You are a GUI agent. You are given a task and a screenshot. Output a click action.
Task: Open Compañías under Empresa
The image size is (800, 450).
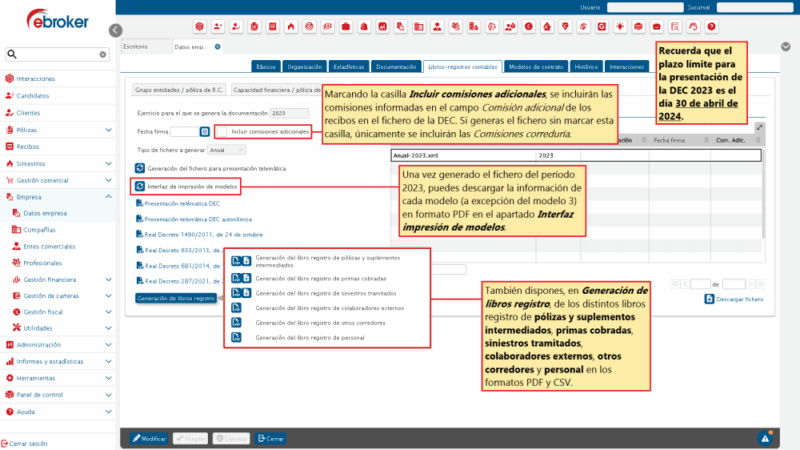[x=34, y=230]
